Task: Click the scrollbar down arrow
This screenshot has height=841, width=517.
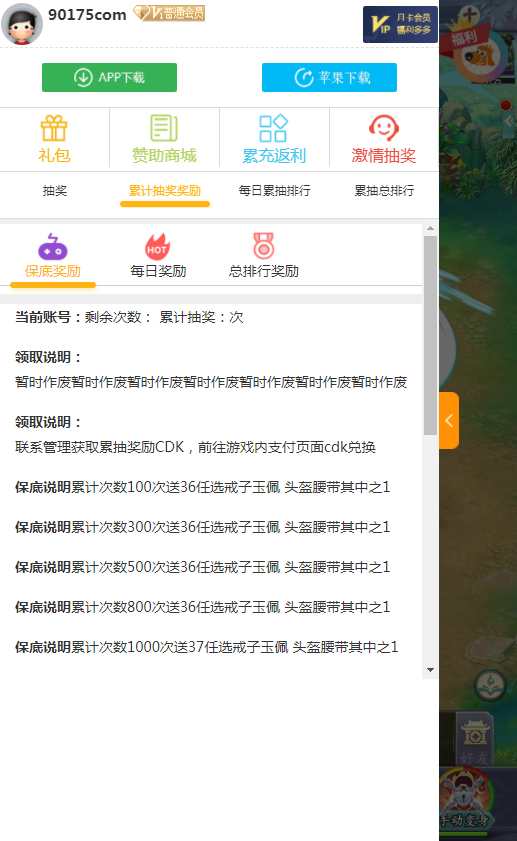Action: tap(430, 669)
